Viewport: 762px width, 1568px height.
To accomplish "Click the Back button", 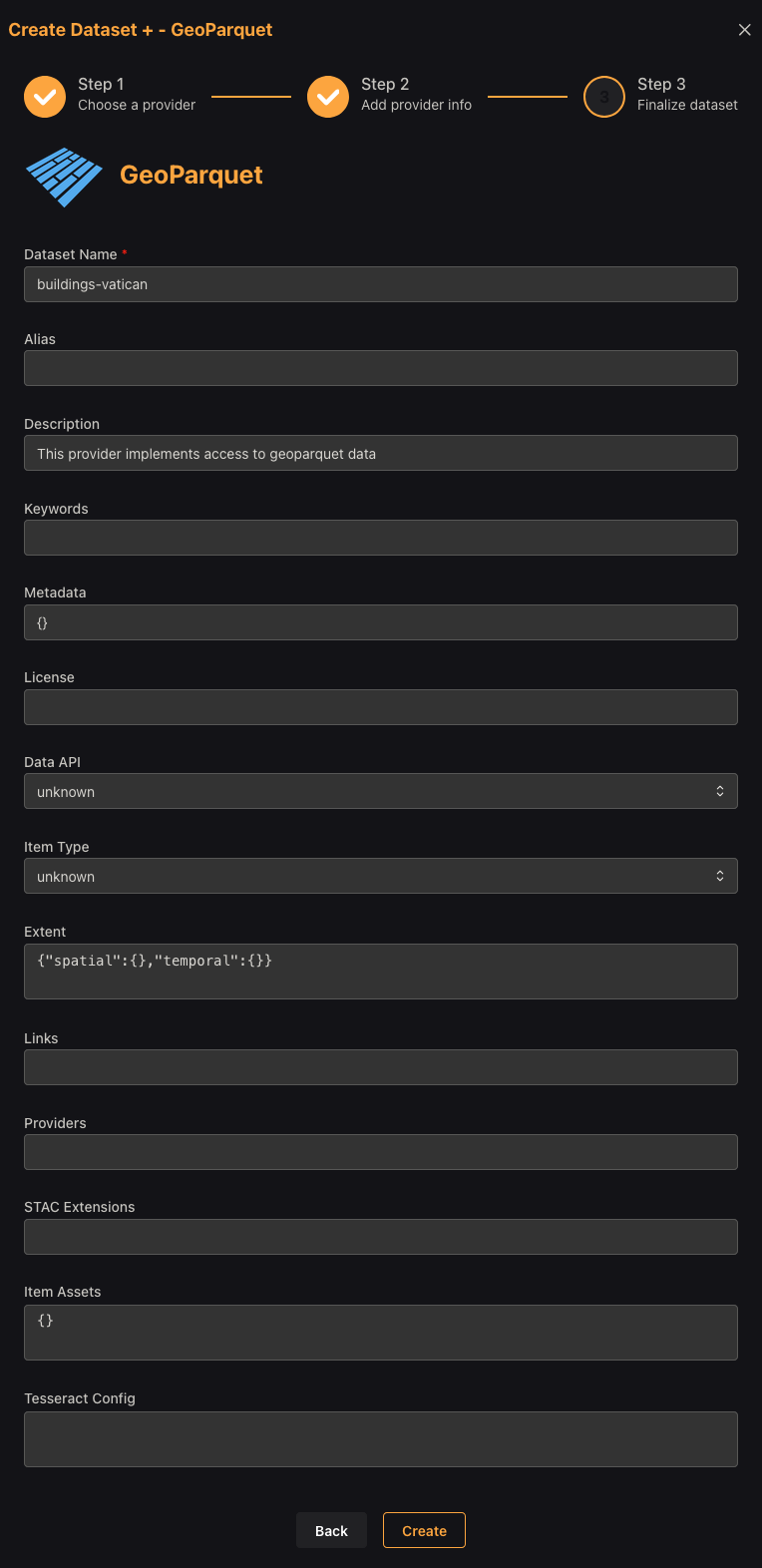I will pos(331,1530).
